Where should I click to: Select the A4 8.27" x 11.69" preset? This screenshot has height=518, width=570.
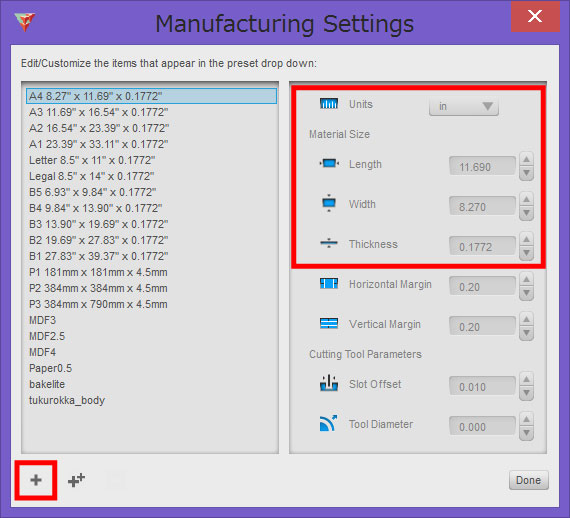pyautogui.click(x=151, y=96)
